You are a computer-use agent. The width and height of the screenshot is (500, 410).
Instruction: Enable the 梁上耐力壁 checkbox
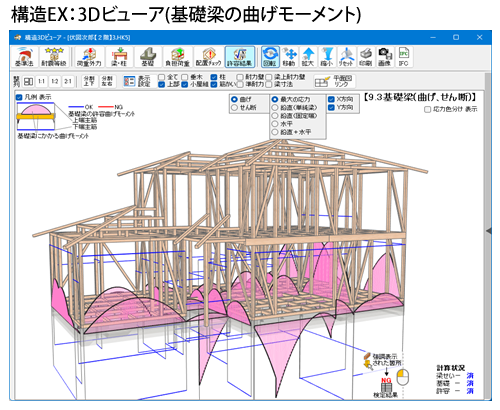[x=269, y=77]
